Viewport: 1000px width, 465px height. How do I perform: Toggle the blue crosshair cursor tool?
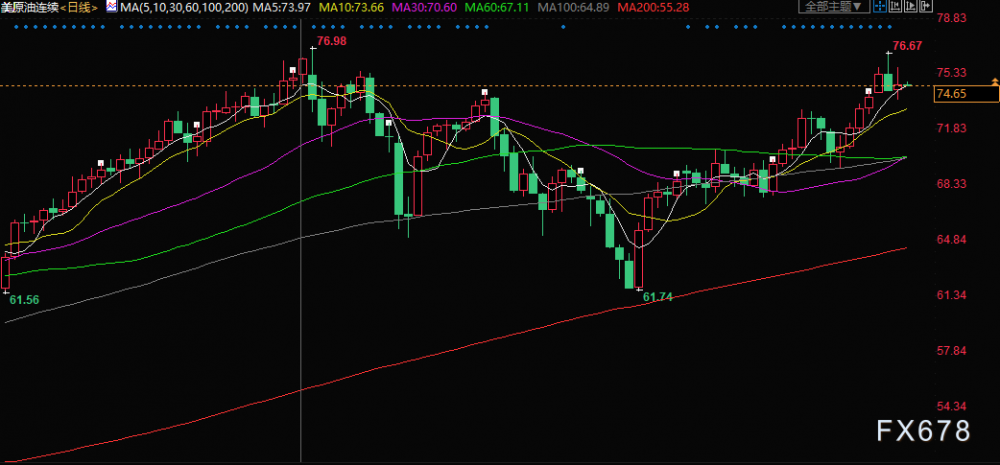(880, 6)
